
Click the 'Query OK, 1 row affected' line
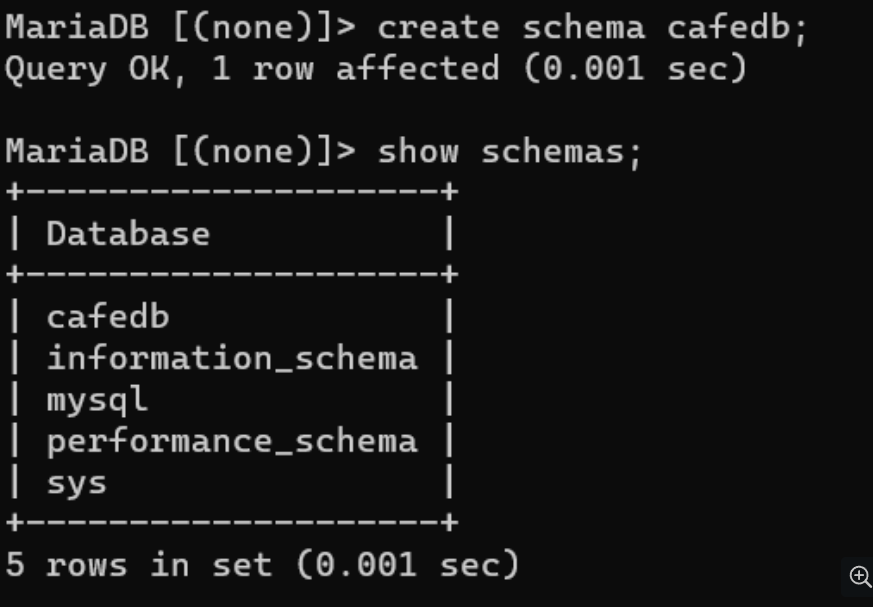click(376, 69)
